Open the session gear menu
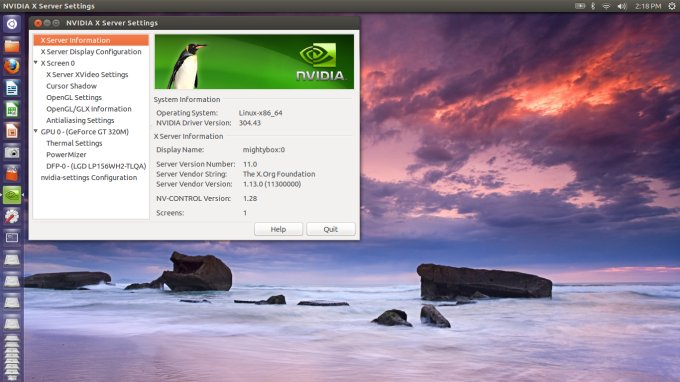Screen dimensions: 680x382 672,6
